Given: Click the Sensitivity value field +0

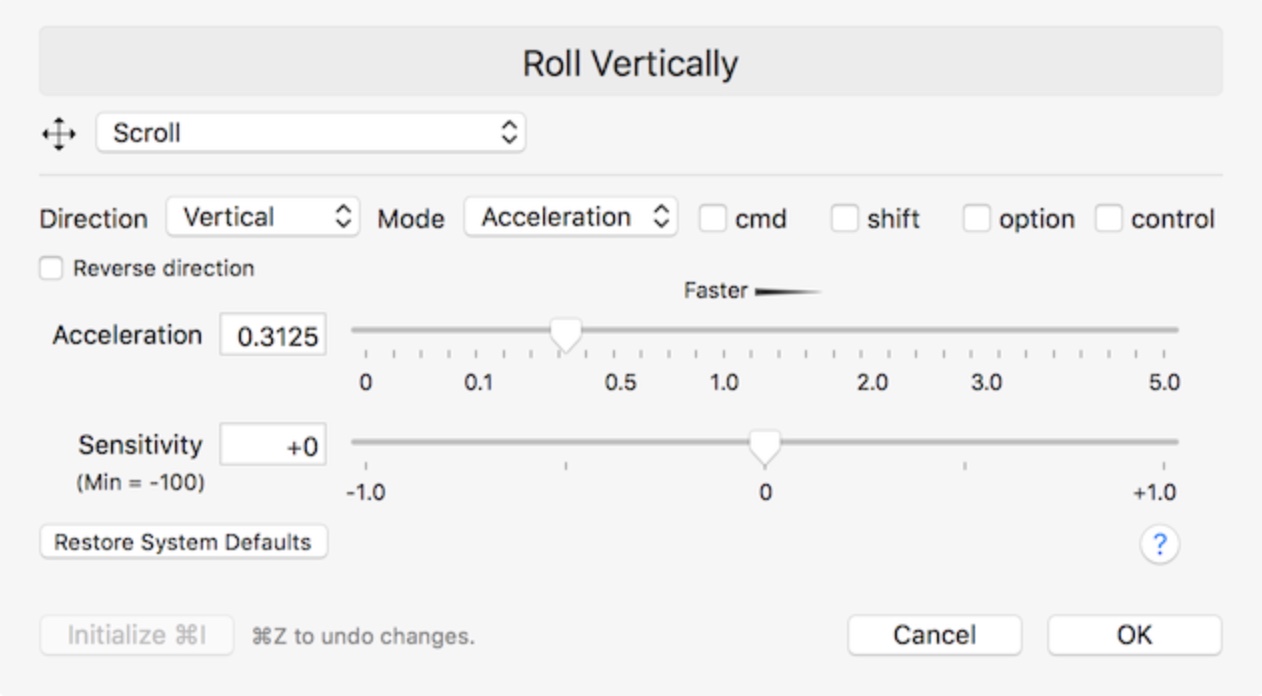Looking at the screenshot, I should tap(273, 446).
